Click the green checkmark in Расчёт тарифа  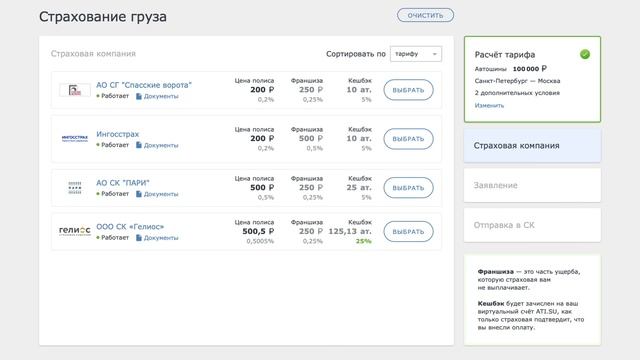pos(584,54)
